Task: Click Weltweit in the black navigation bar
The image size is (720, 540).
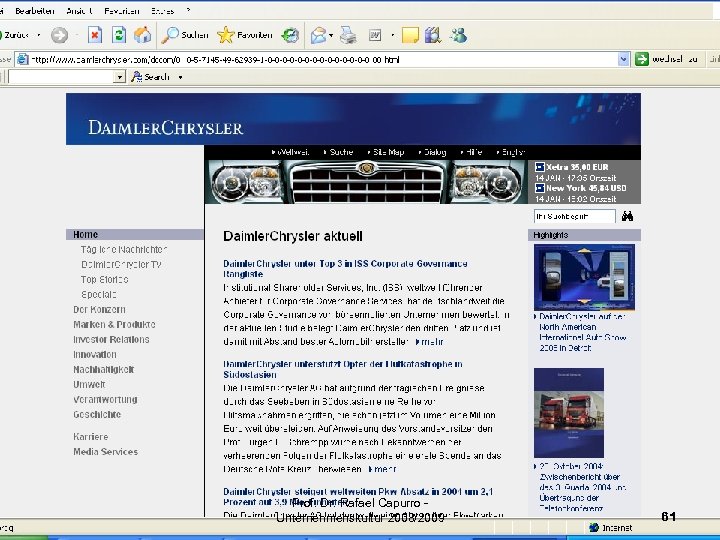Action: click(291, 152)
